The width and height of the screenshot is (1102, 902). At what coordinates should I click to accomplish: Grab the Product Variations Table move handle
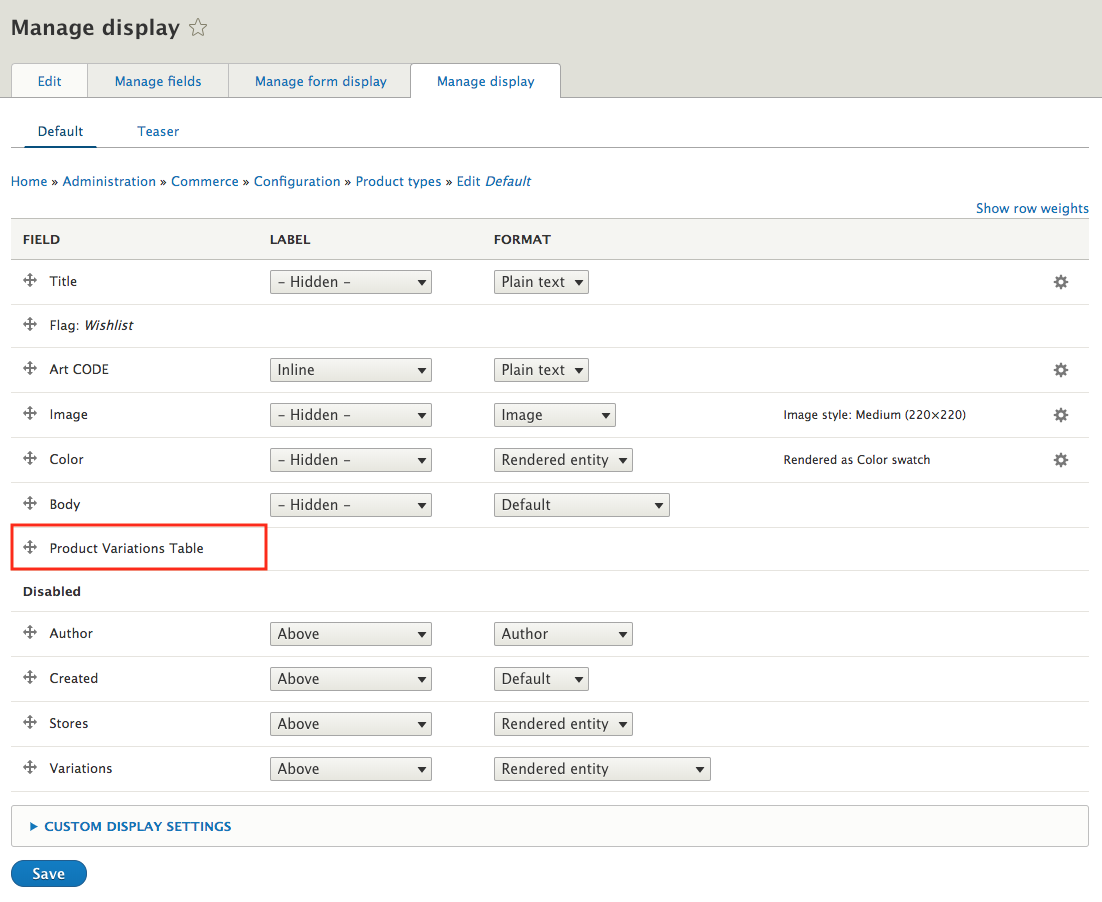pos(30,548)
